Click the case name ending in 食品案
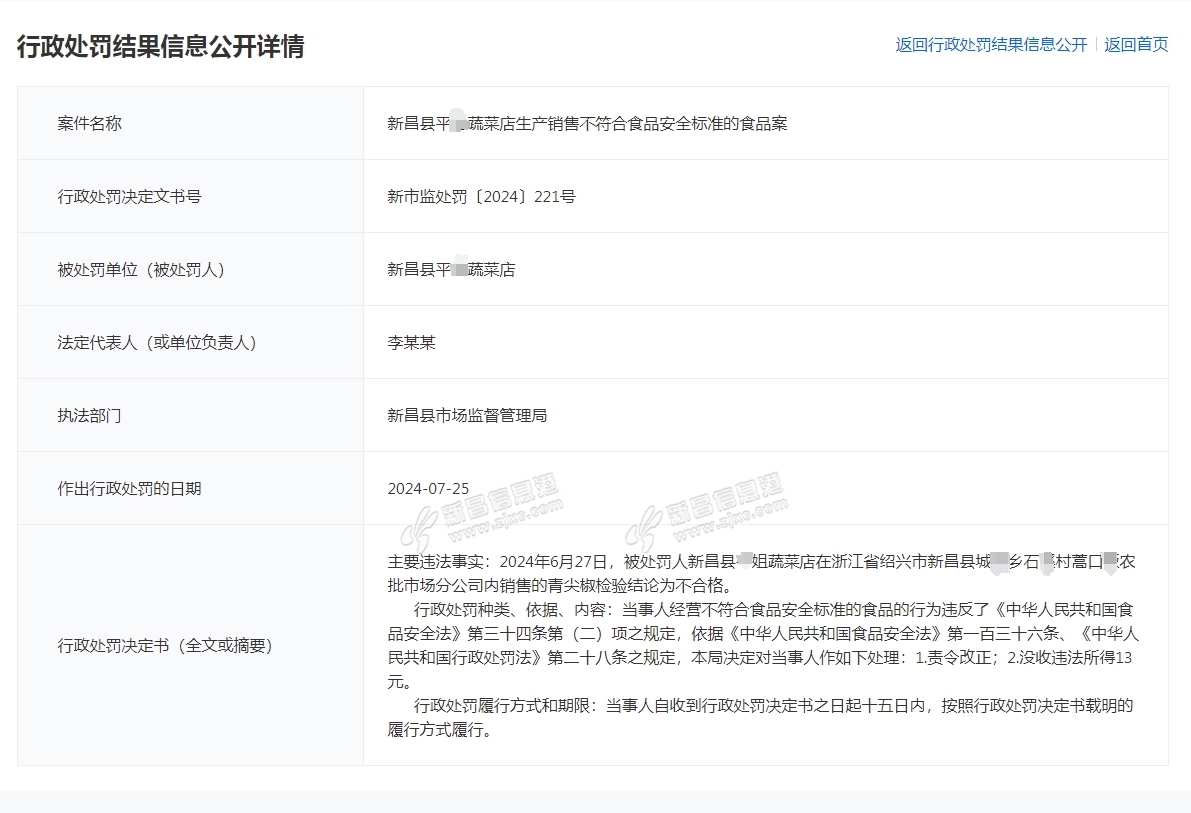The image size is (1191, 813). click(587, 124)
